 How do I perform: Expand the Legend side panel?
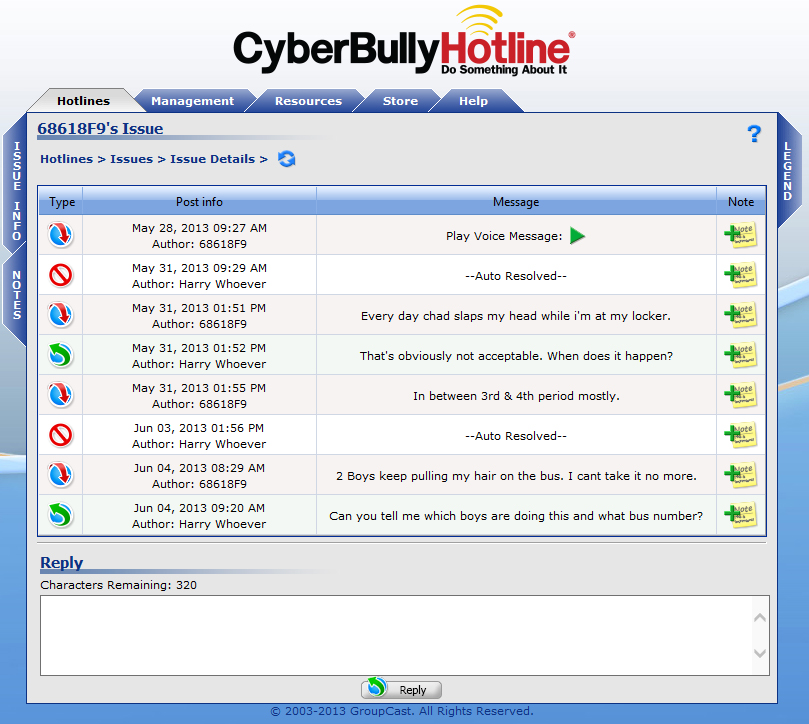(787, 171)
